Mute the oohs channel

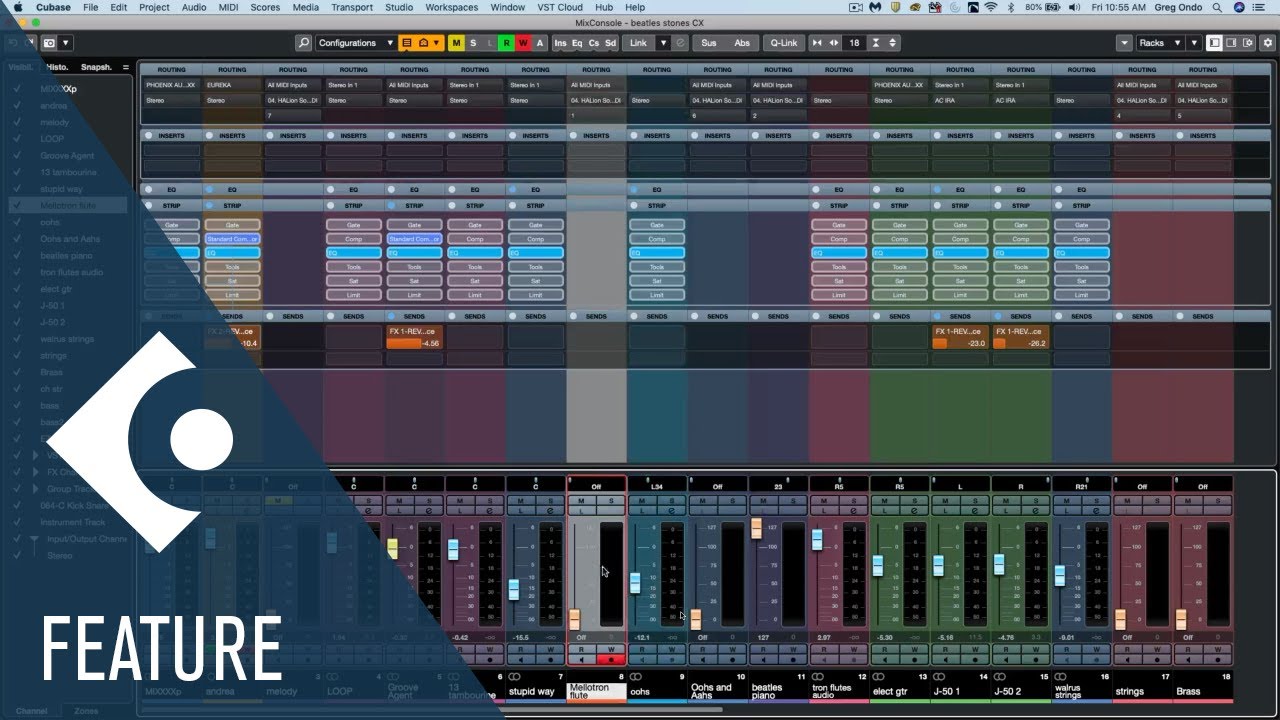click(x=642, y=500)
